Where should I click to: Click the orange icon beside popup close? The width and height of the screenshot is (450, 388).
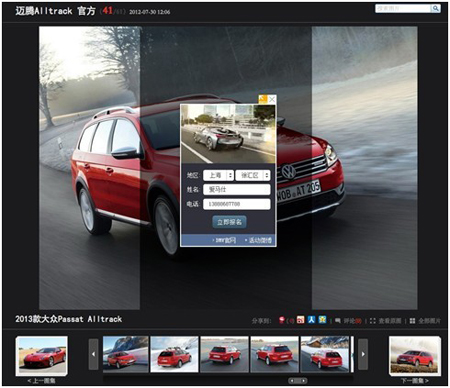(x=263, y=99)
